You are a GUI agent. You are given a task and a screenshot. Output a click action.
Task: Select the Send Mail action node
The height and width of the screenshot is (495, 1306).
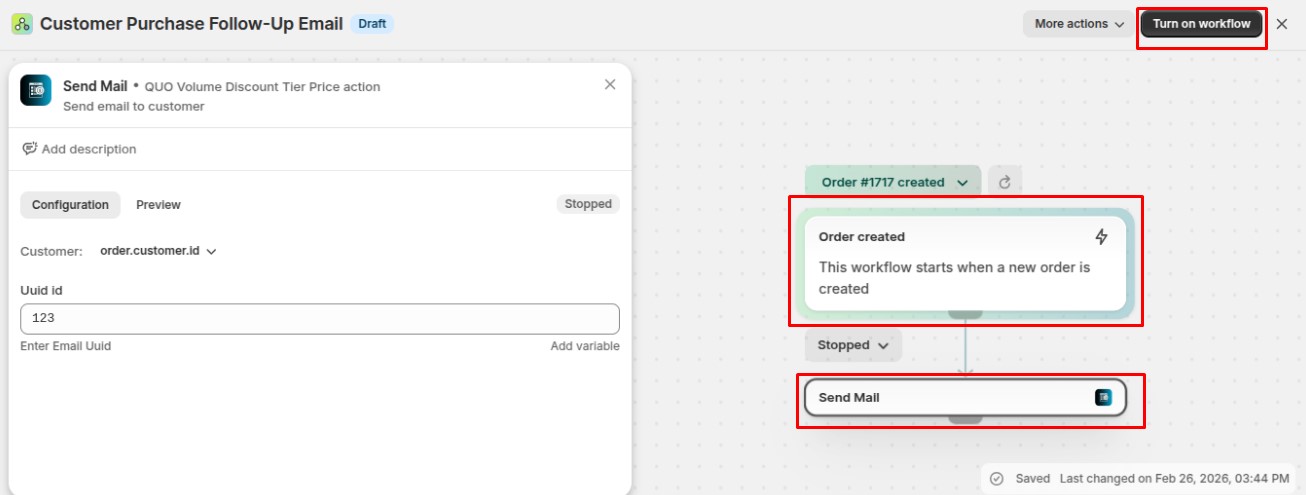[x=950, y=398]
